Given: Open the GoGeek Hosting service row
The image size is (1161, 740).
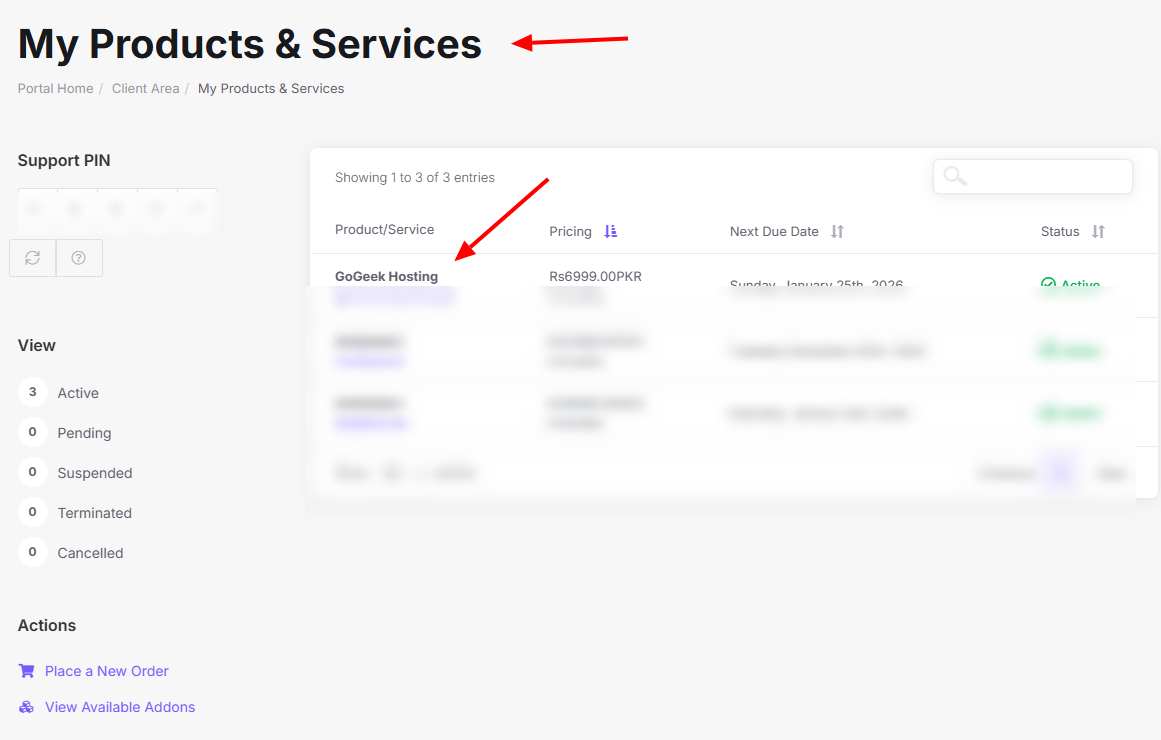Looking at the screenshot, I should [386, 276].
